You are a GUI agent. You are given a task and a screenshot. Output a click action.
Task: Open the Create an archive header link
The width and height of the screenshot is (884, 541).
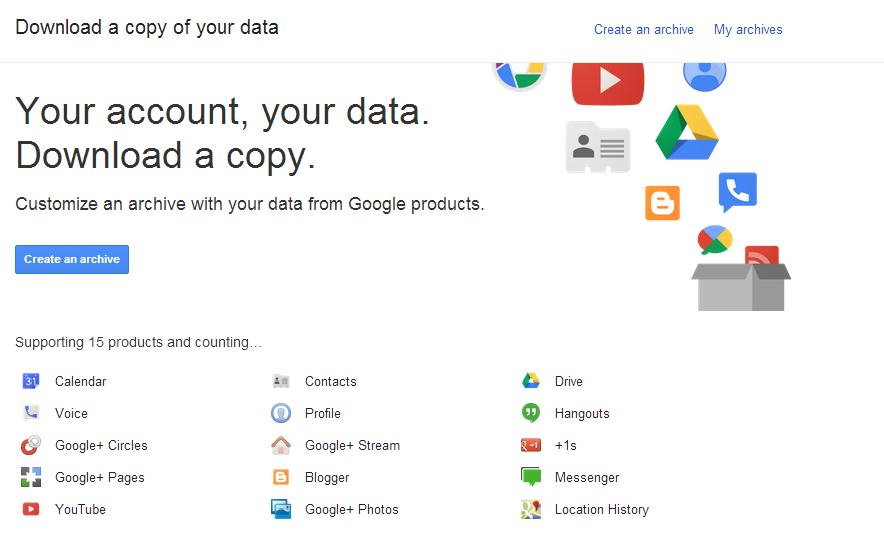point(643,30)
